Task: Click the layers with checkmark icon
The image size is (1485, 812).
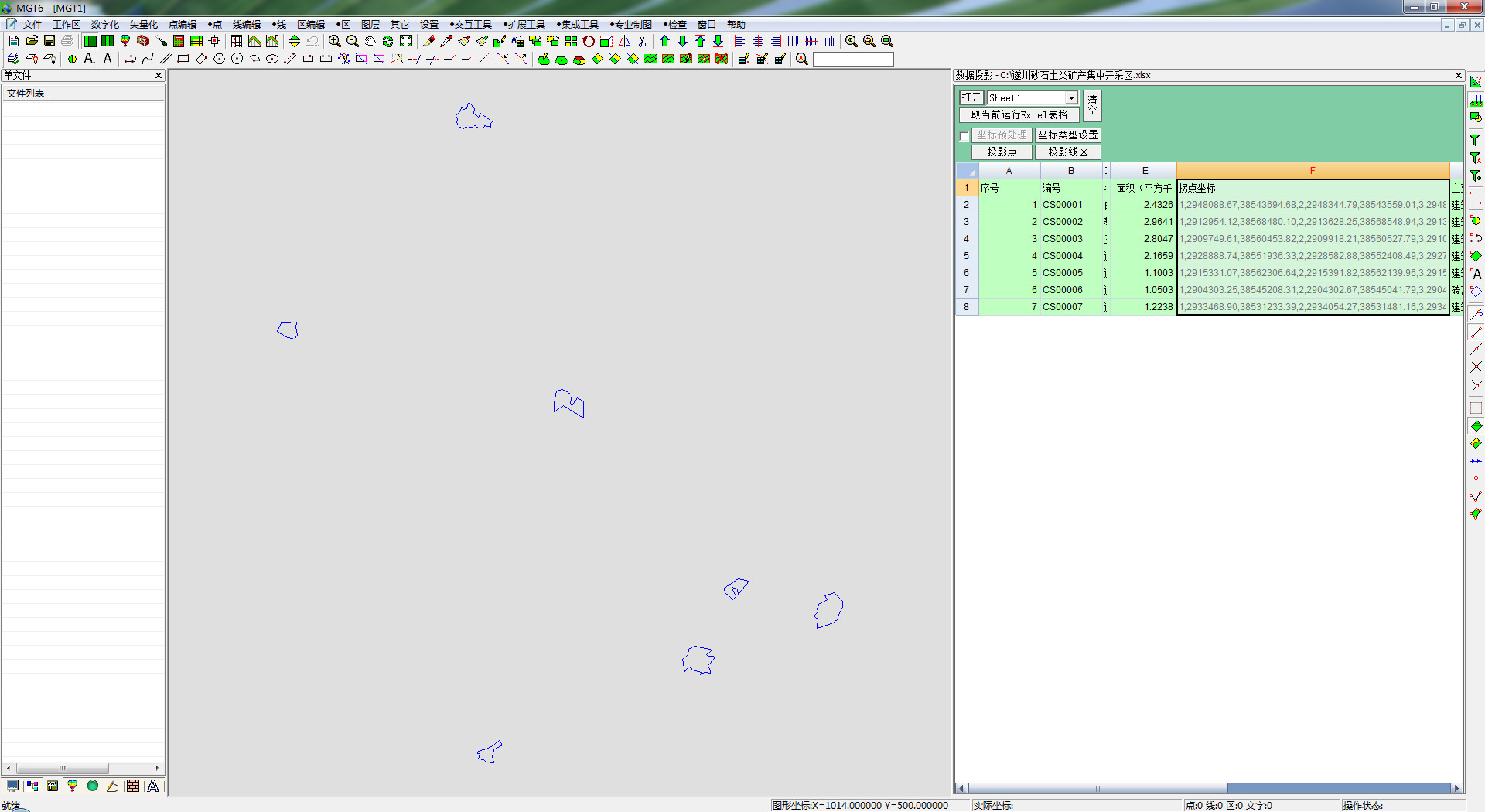Action: pyautogui.click(x=13, y=59)
